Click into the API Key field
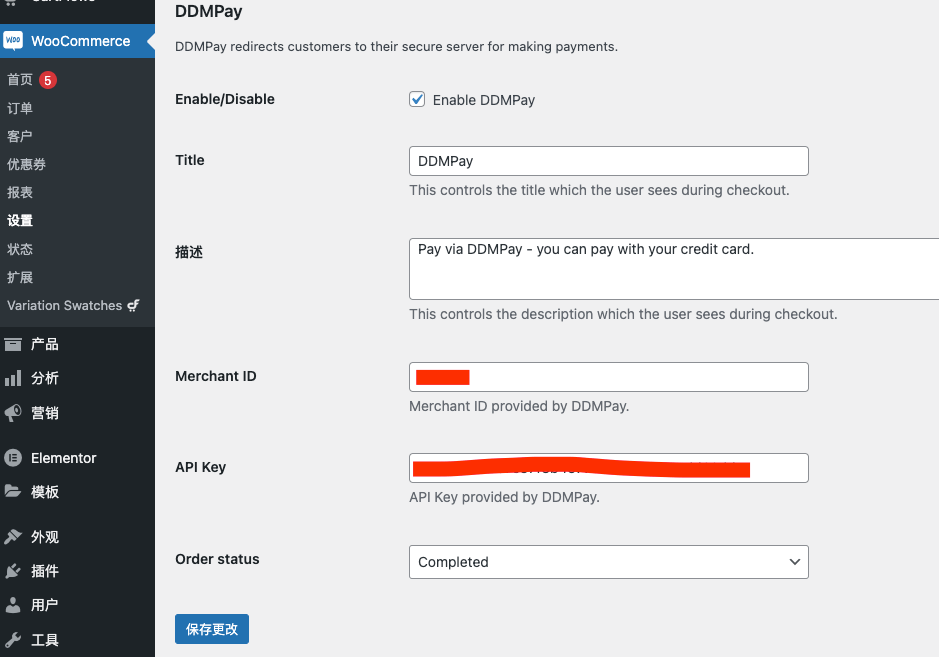 608,468
